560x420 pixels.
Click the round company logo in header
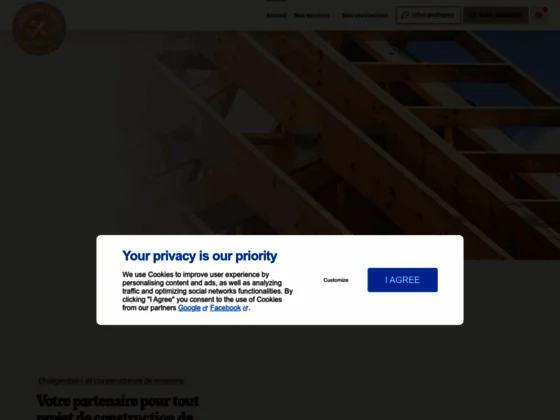click(x=39, y=28)
